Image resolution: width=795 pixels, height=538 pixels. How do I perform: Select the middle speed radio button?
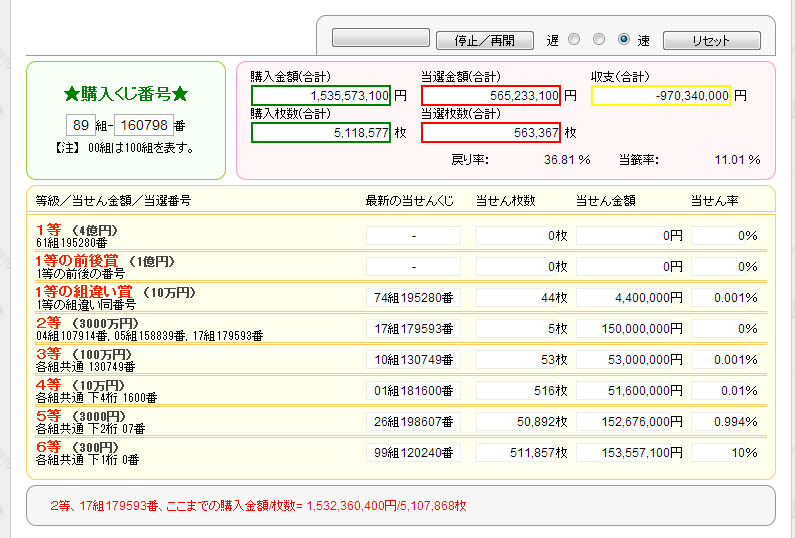point(599,39)
